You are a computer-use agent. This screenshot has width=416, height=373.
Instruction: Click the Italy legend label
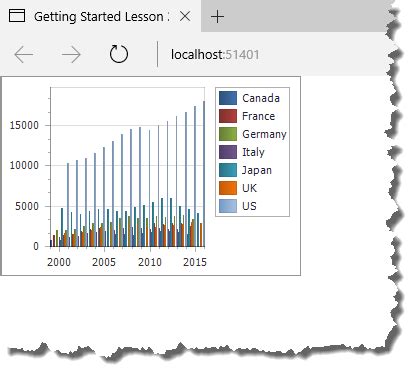tap(253, 152)
